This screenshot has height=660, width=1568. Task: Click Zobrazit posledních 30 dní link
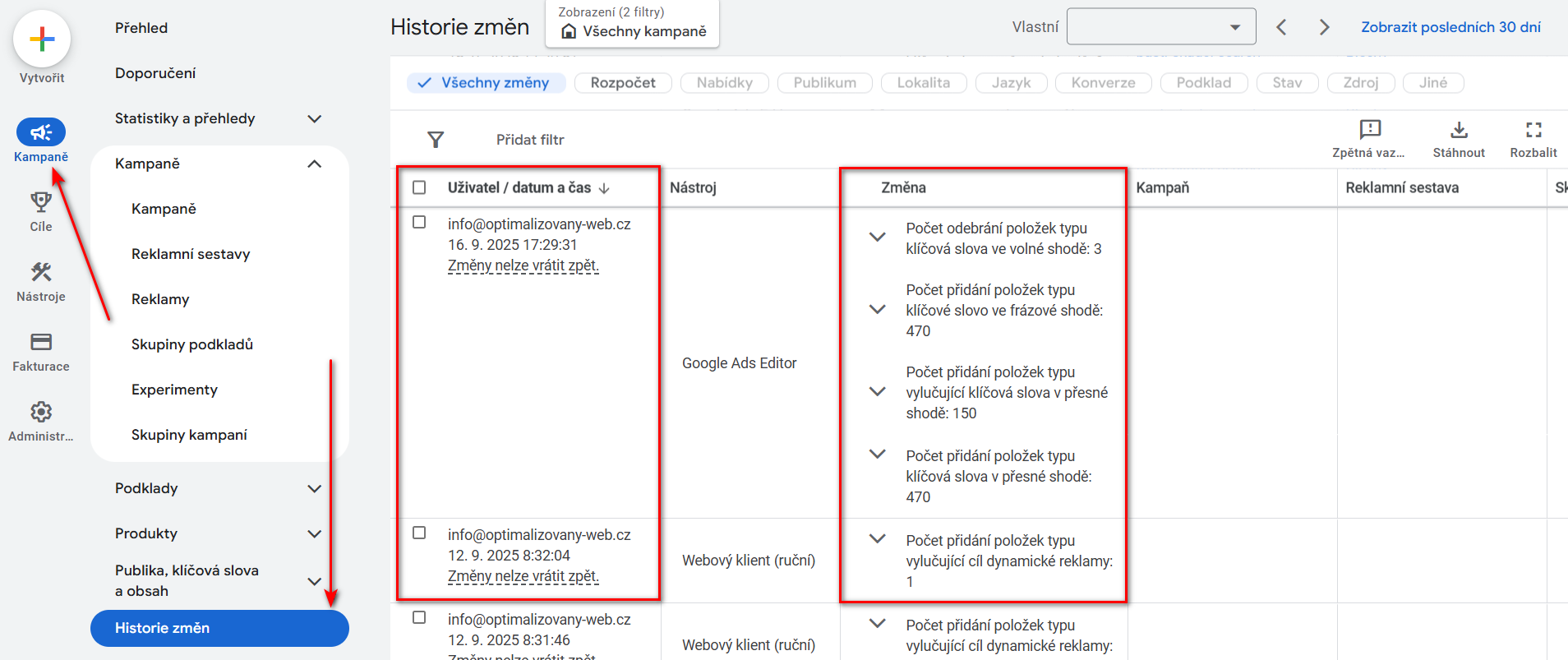[x=1450, y=27]
